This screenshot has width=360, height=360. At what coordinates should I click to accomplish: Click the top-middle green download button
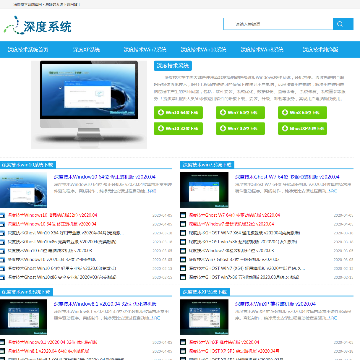(240, 113)
